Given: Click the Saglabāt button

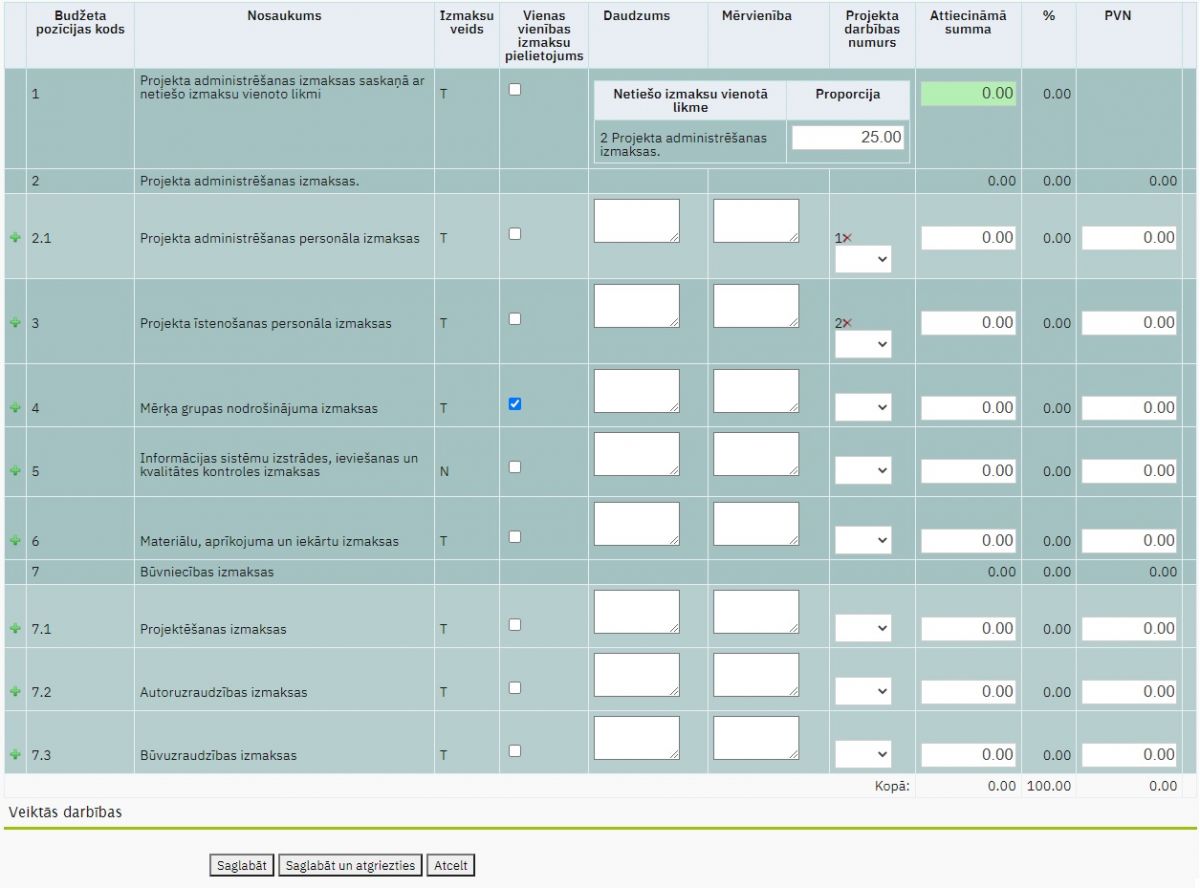Looking at the screenshot, I should (x=241, y=866).
